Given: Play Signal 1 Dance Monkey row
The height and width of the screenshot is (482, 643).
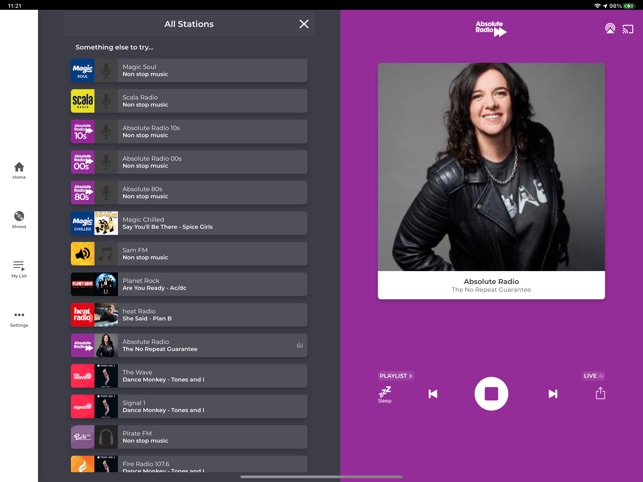Looking at the screenshot, I should pyautogui.click(x=189, y=407).
